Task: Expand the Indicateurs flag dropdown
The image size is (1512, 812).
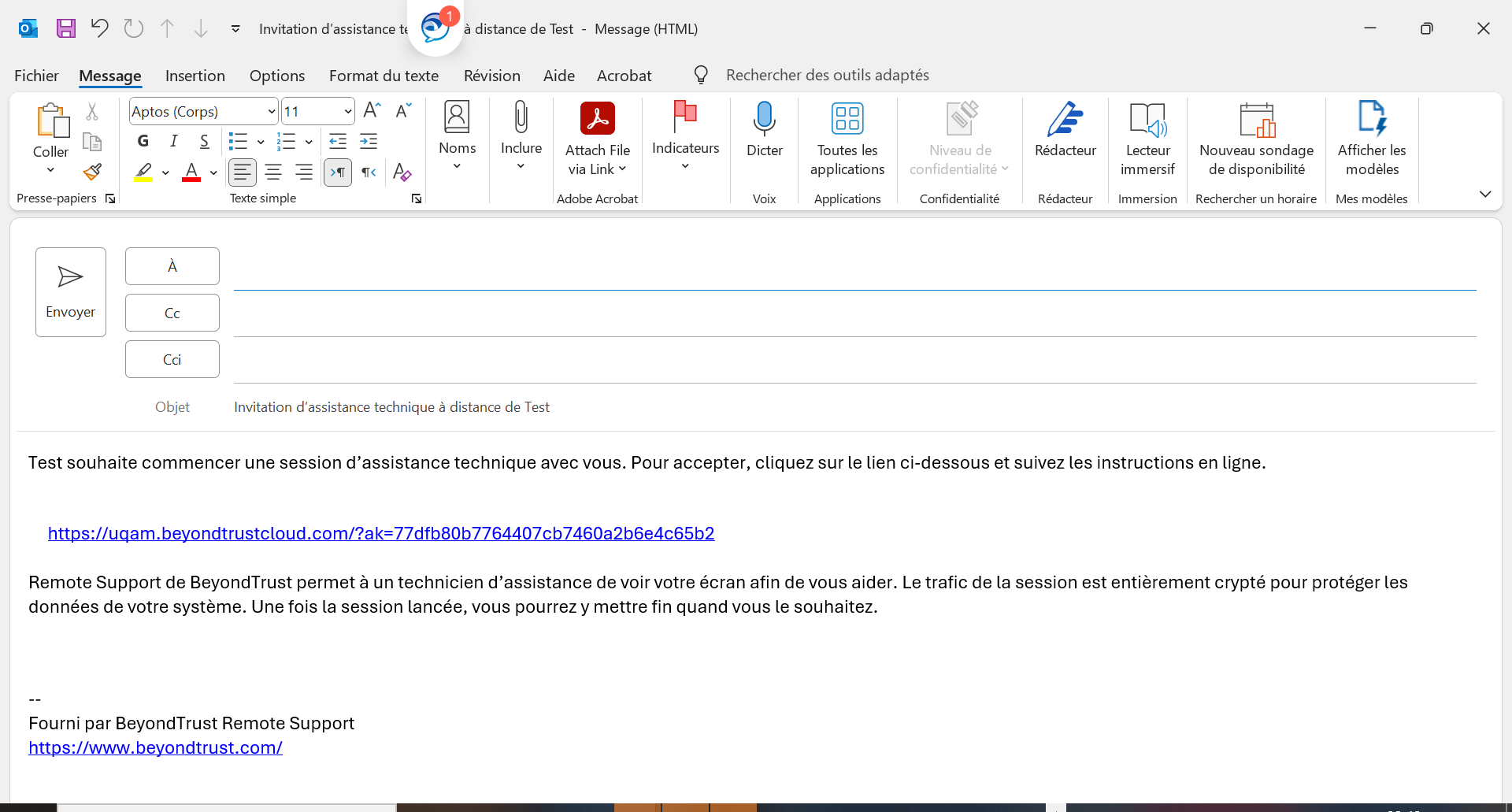Action: 685,166
